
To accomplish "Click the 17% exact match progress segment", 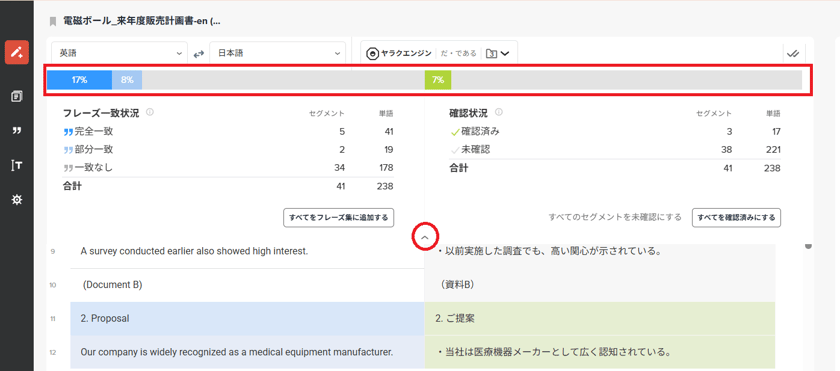I will (x=79, y=80).
